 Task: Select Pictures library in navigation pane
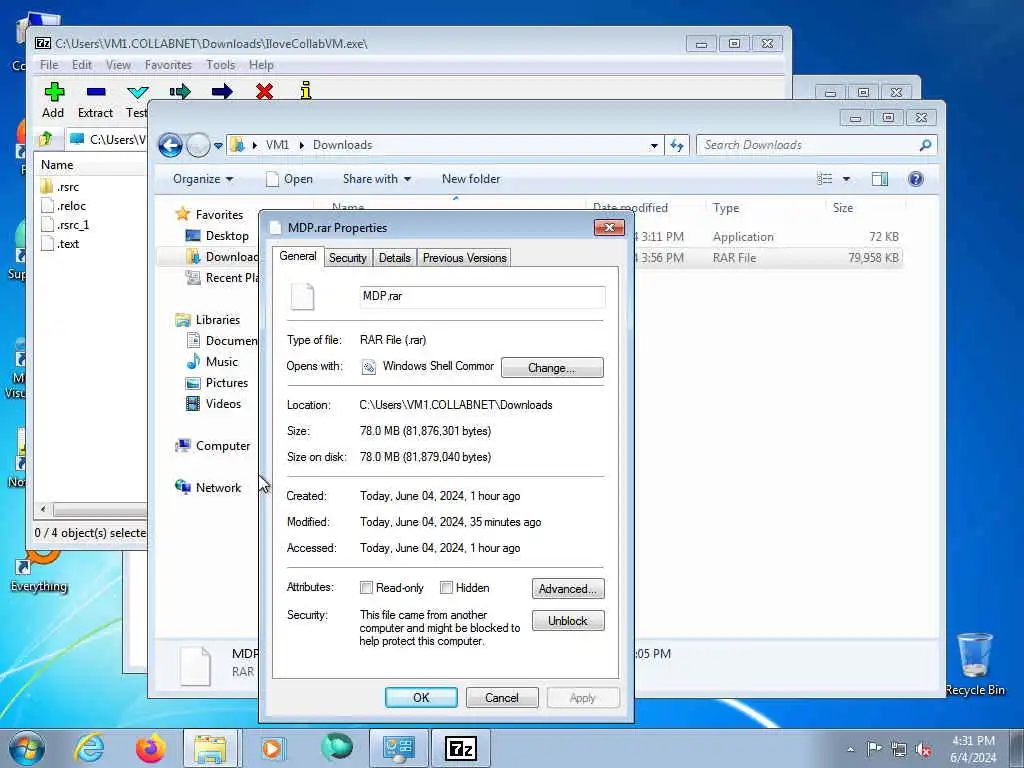[x=217, y=383]
